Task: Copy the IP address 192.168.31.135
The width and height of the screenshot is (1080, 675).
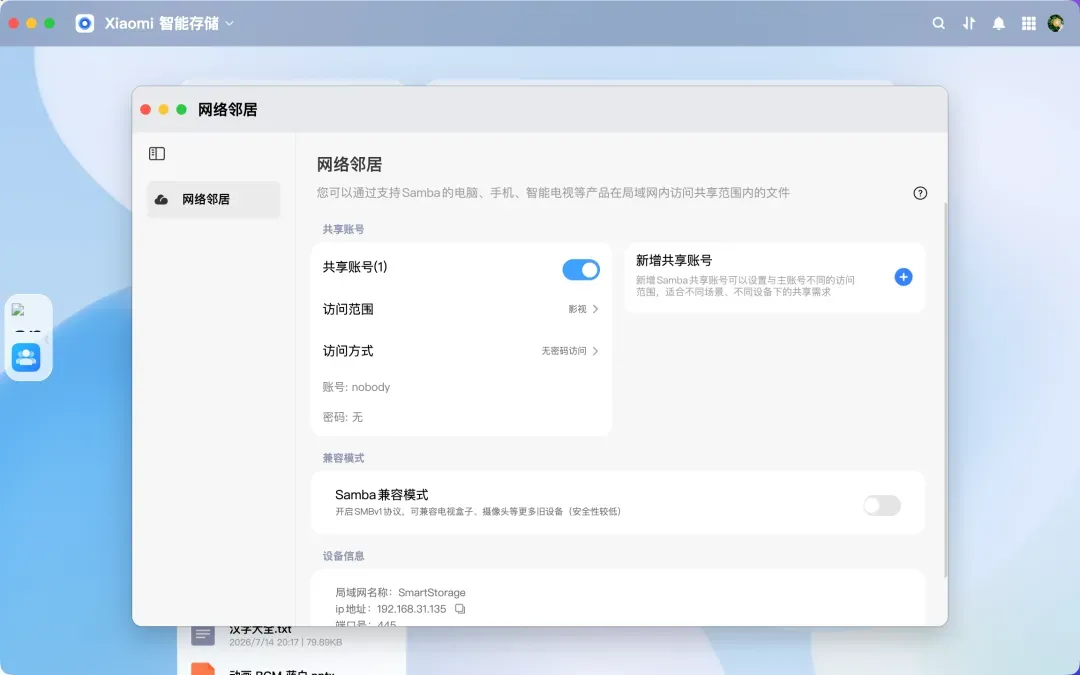Action: [460, 609]
